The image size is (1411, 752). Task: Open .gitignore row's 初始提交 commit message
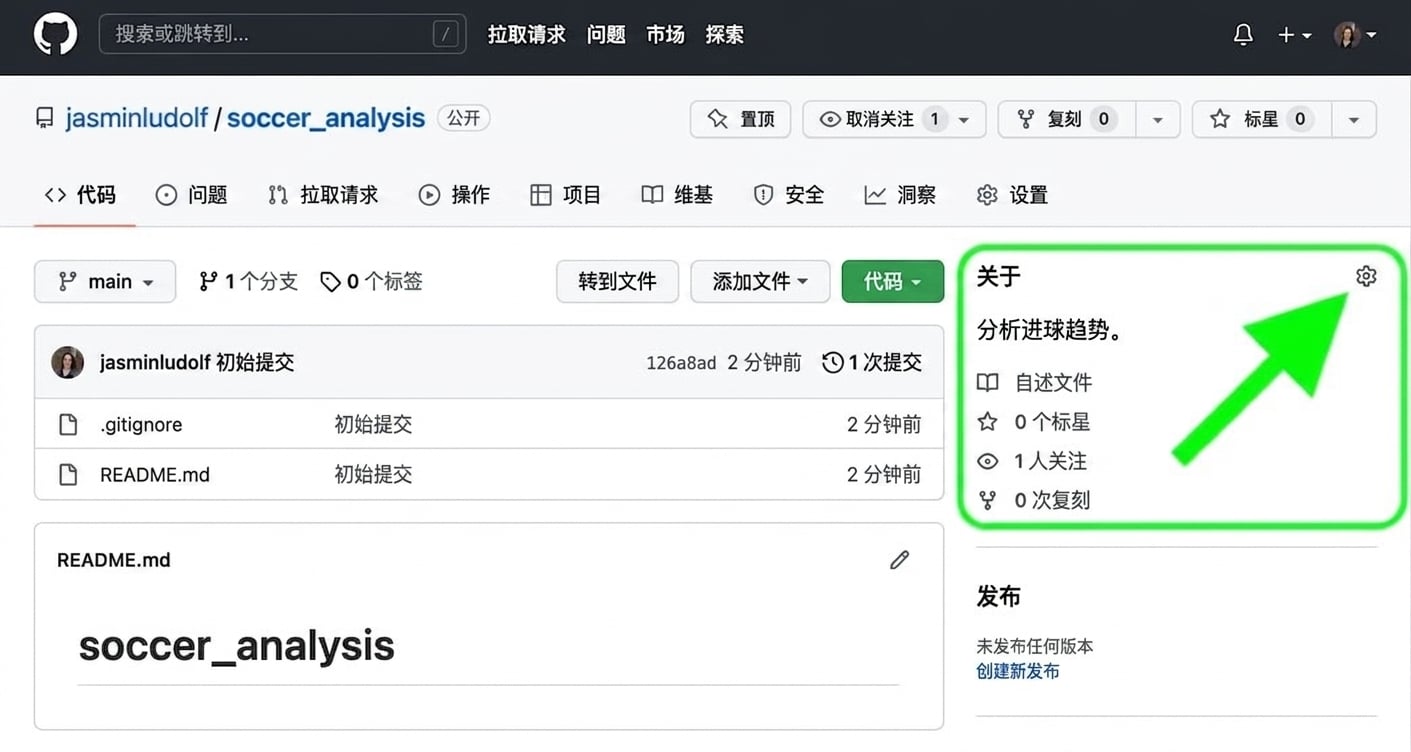coord(373,425)
